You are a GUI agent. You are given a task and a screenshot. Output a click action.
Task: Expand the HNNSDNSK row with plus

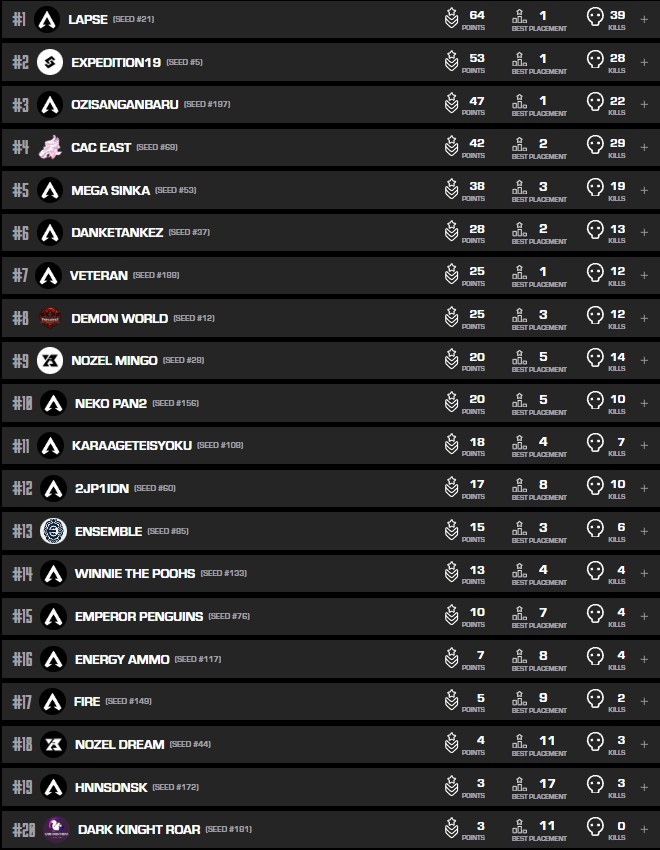pos(644,787)
